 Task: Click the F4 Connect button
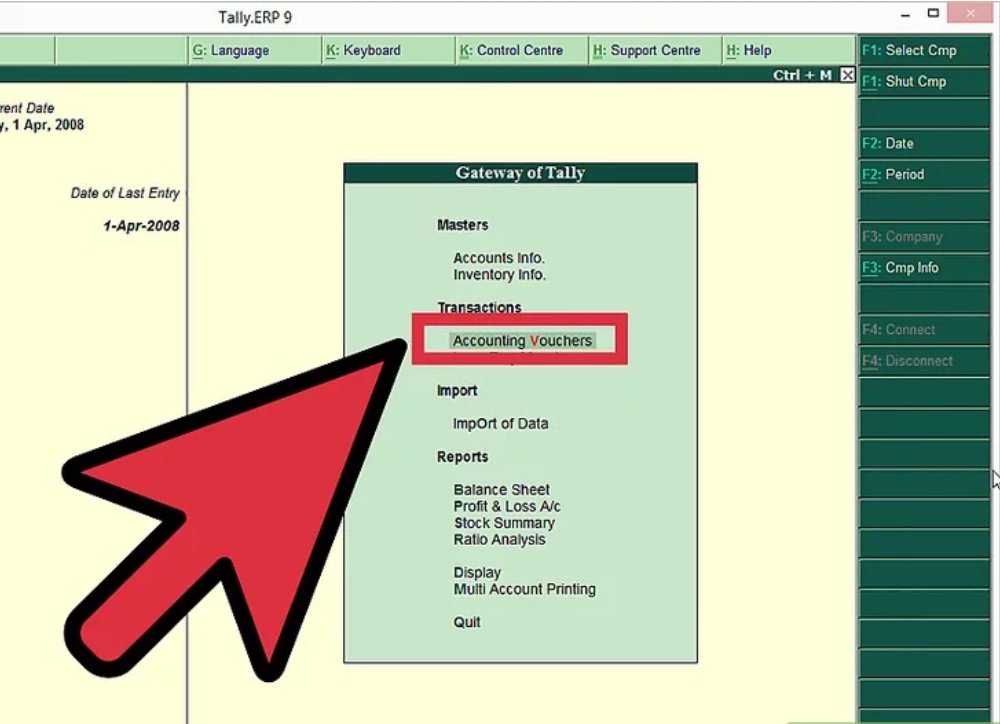(923, 330)
